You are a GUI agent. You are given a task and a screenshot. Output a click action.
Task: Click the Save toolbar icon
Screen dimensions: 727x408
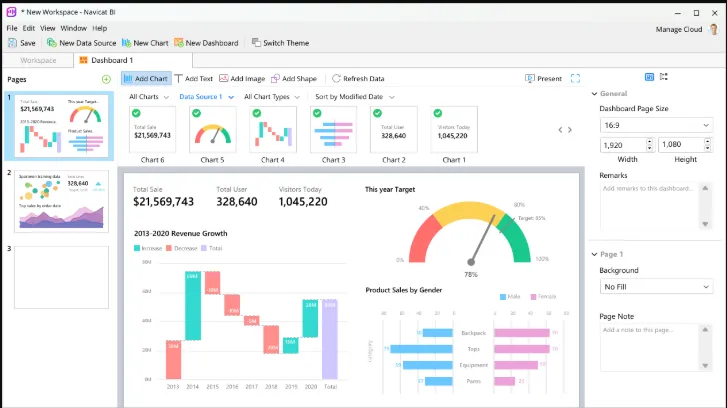tap(13, 43)
